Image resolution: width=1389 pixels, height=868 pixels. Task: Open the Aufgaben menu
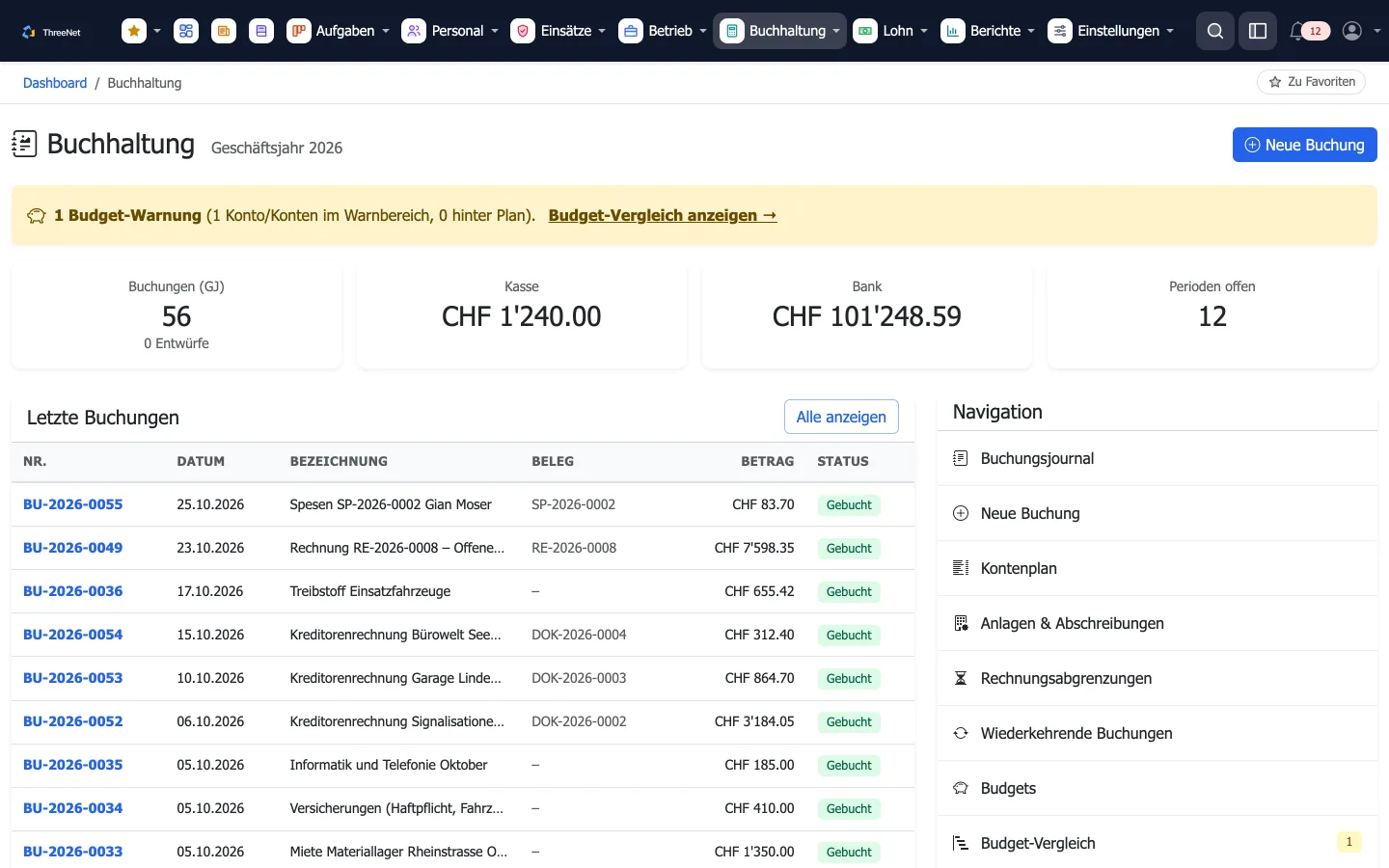[x=339, y=31]
